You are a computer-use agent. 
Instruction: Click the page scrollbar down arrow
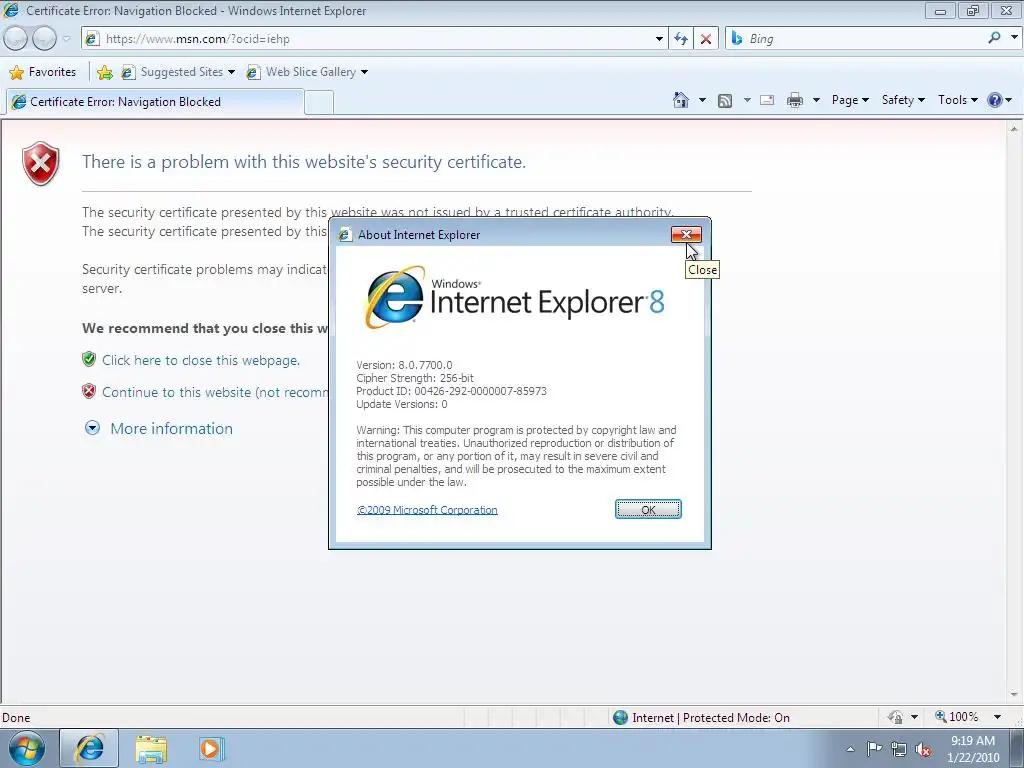(x=1014, y=695)
